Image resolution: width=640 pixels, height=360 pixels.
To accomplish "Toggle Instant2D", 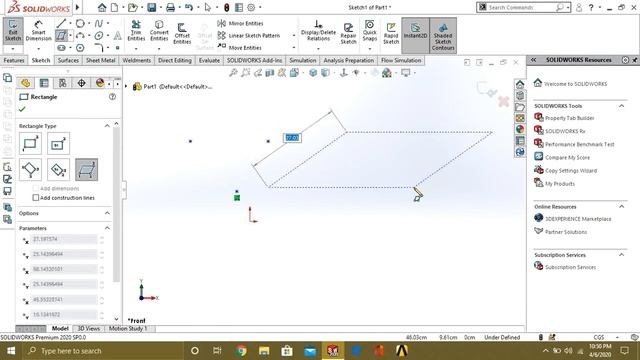I will pyautogui.click(x=415, y=35).
